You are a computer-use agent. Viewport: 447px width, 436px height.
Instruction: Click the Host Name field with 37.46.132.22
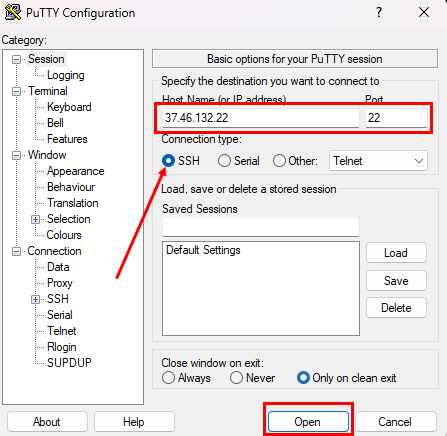261,118
